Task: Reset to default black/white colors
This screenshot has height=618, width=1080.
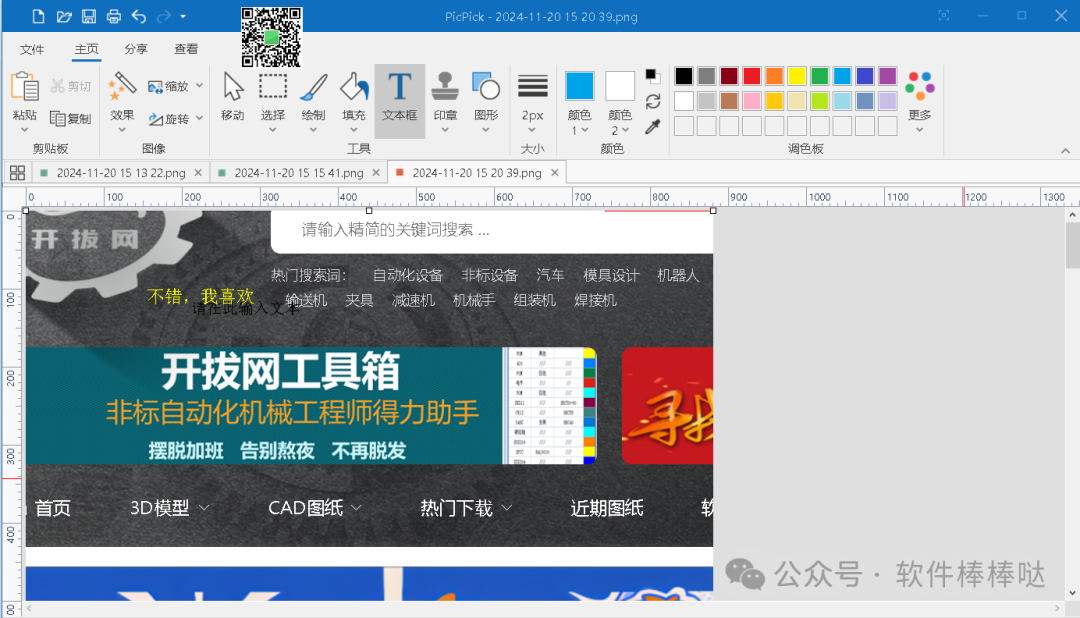Action: click(652, 75)
